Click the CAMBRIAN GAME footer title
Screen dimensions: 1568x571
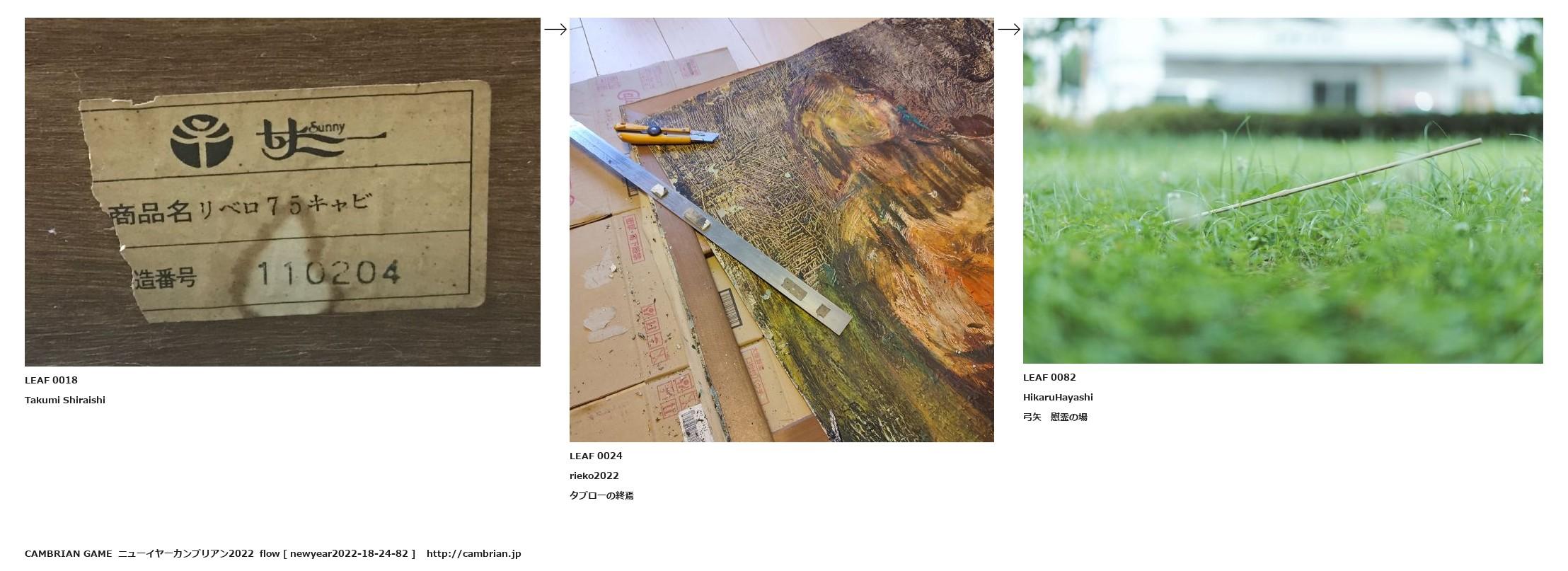point(69,553)
